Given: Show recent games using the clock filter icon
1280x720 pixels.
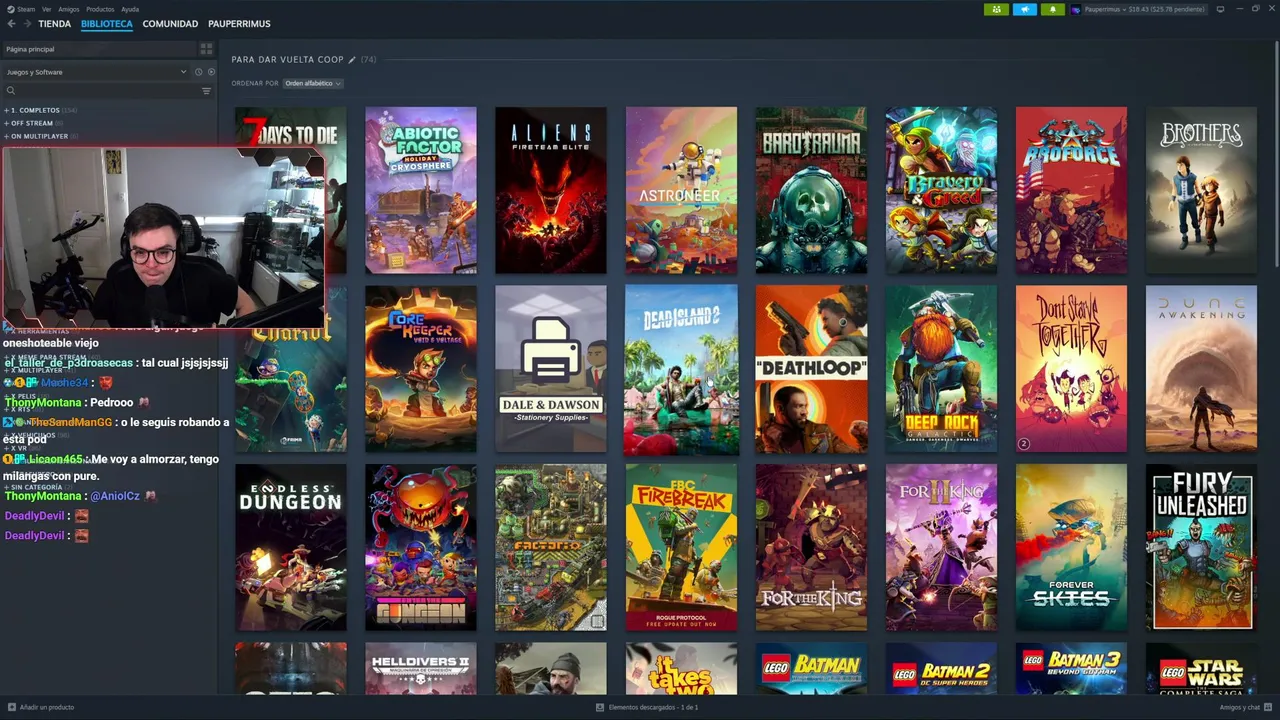Looking at the screenshot, I should point(198,72).
